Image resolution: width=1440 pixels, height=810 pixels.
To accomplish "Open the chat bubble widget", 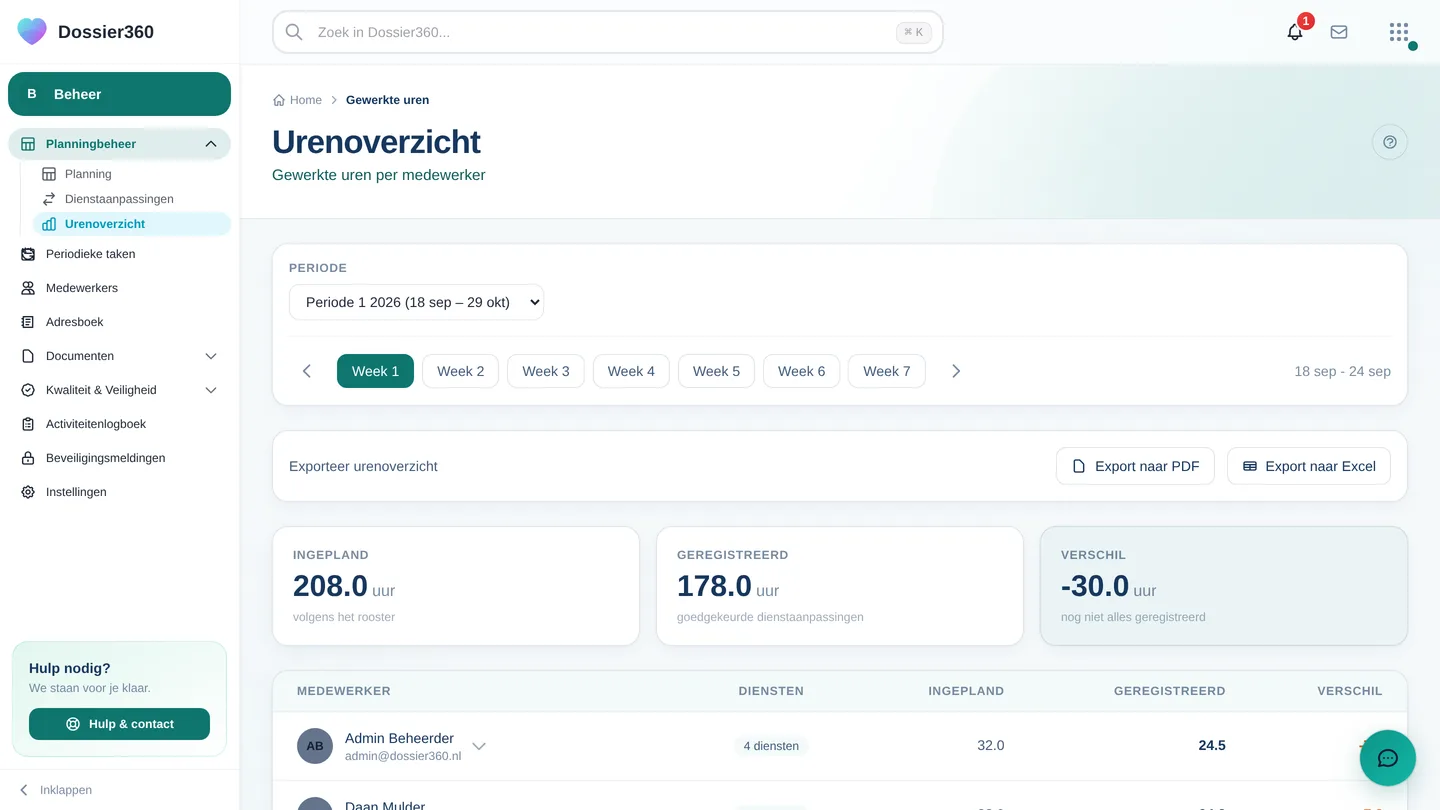I will [x=1388, y=758].
